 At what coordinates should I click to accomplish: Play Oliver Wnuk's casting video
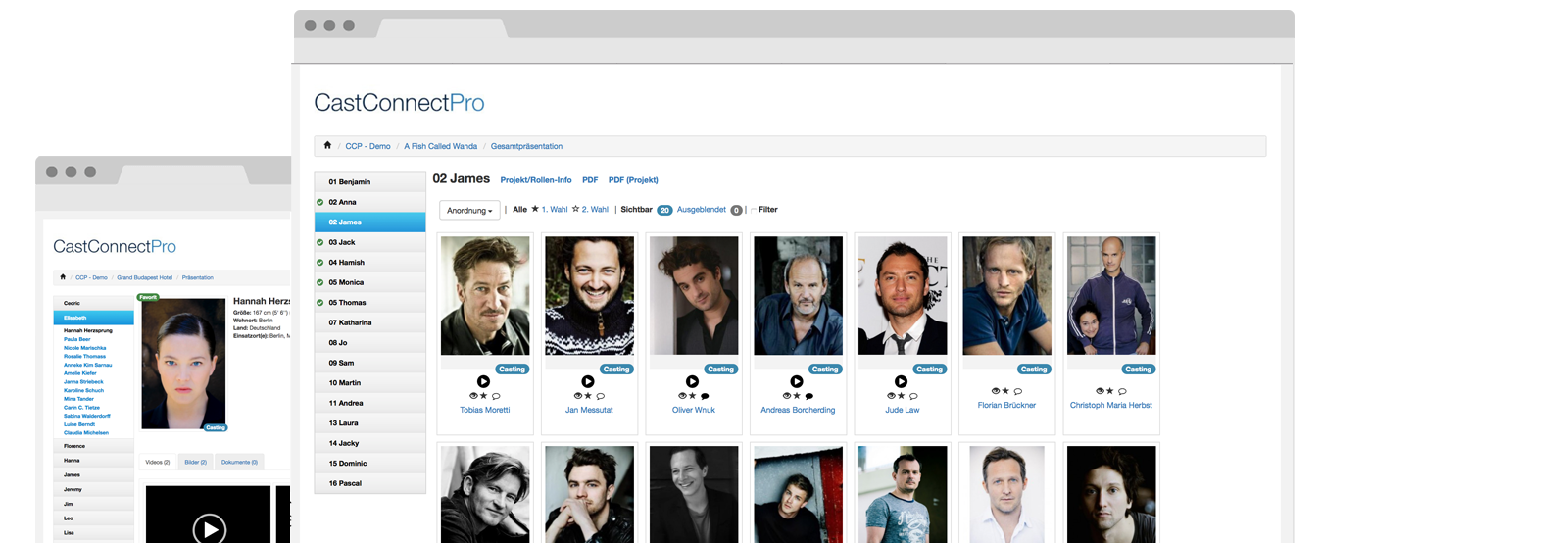click(692, 382)
